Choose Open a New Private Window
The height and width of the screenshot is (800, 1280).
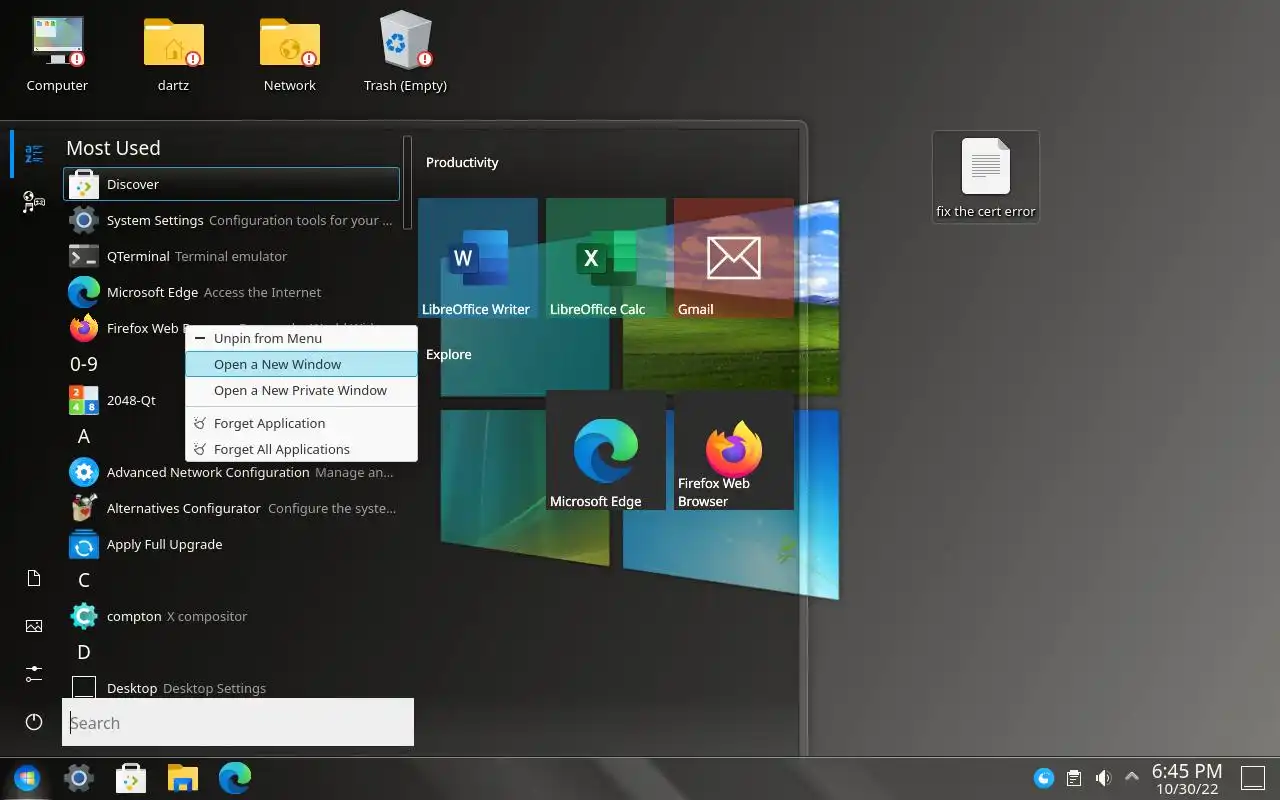301,390
